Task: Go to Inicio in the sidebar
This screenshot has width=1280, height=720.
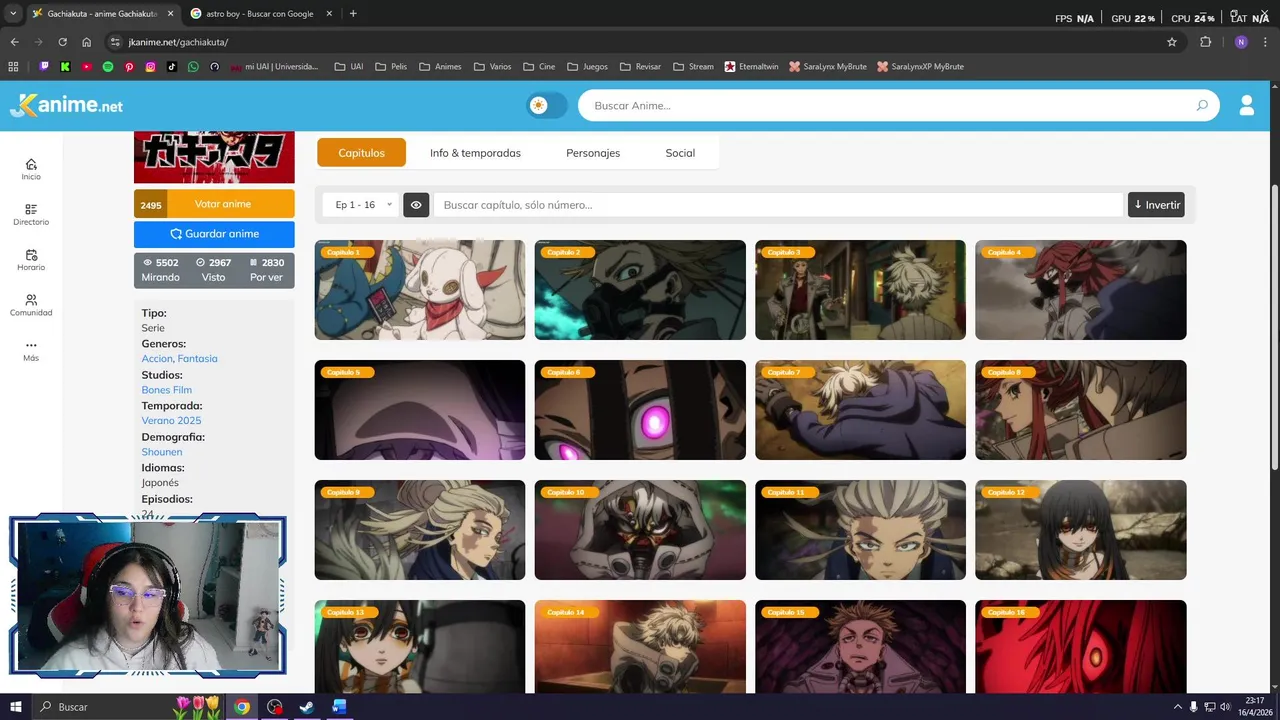Action: coord(31,169)
